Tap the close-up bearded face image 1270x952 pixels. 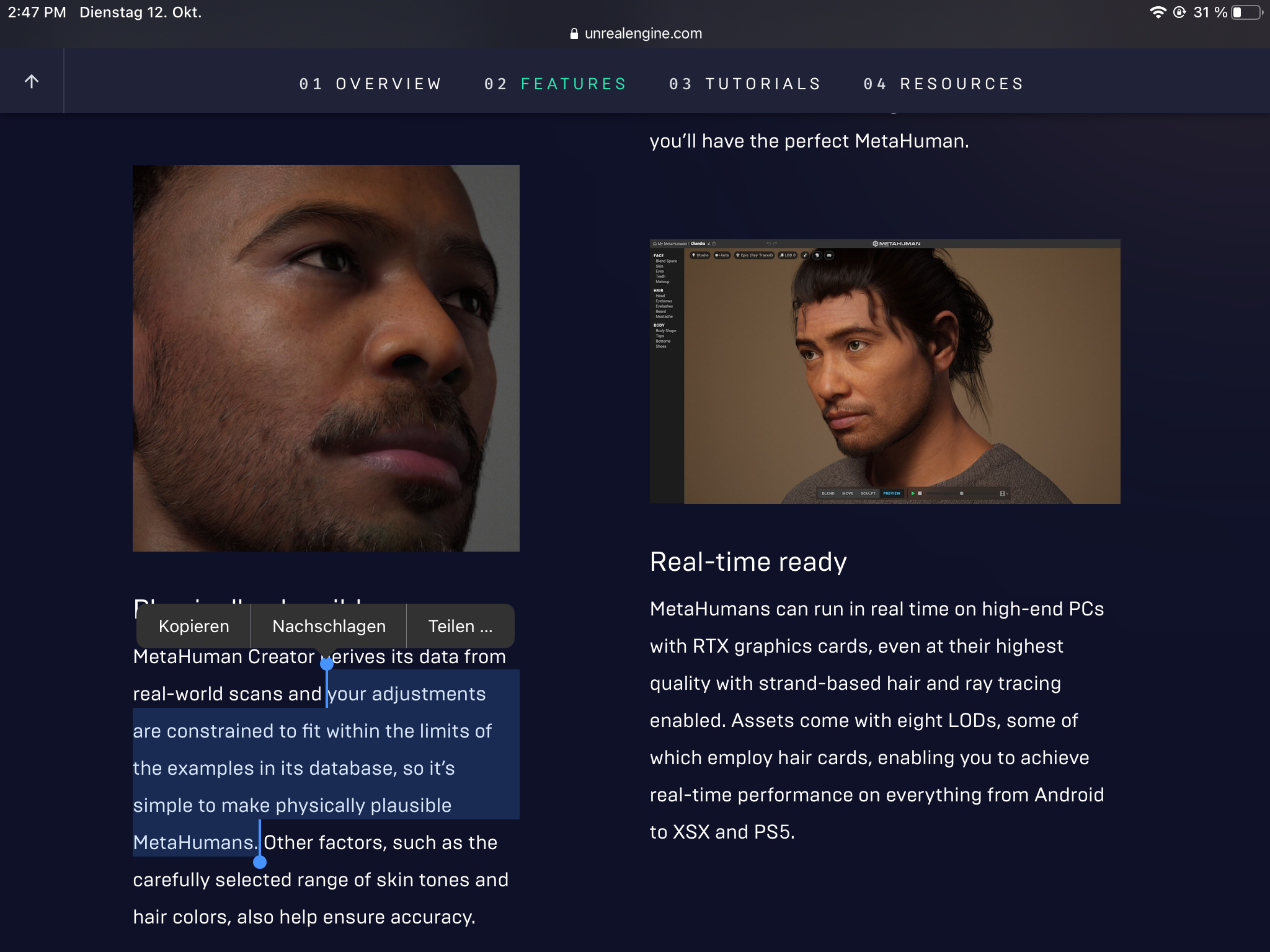326,358
